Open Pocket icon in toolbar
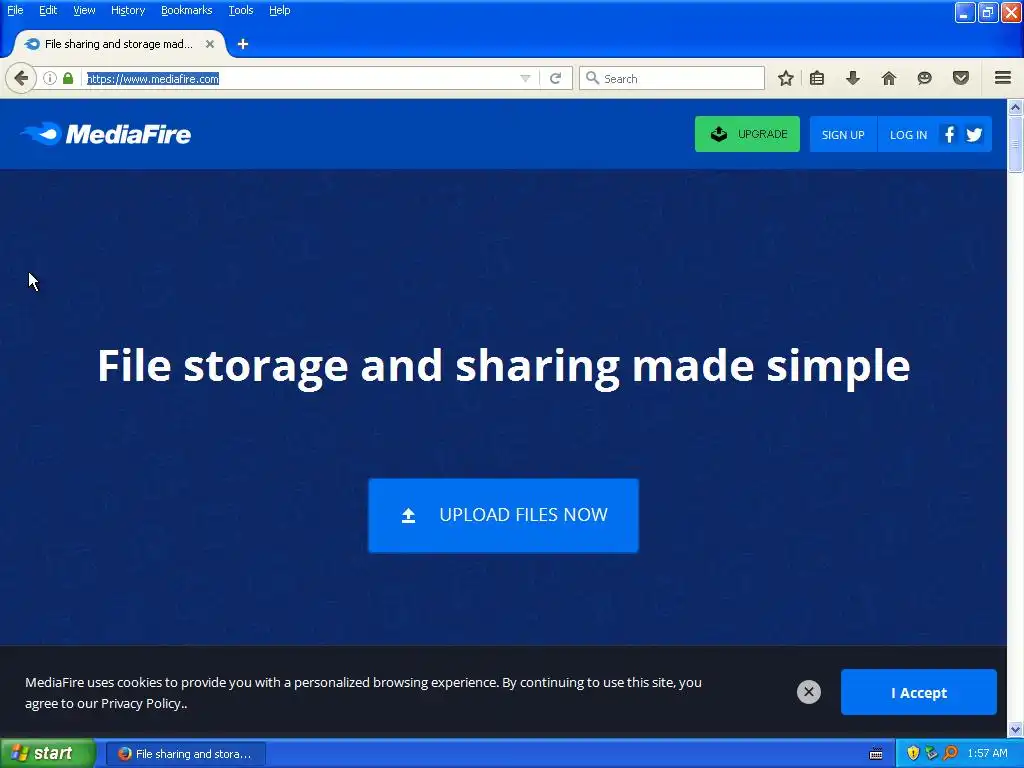This screenshot has height=768, width=1024. tap(961, 78)
